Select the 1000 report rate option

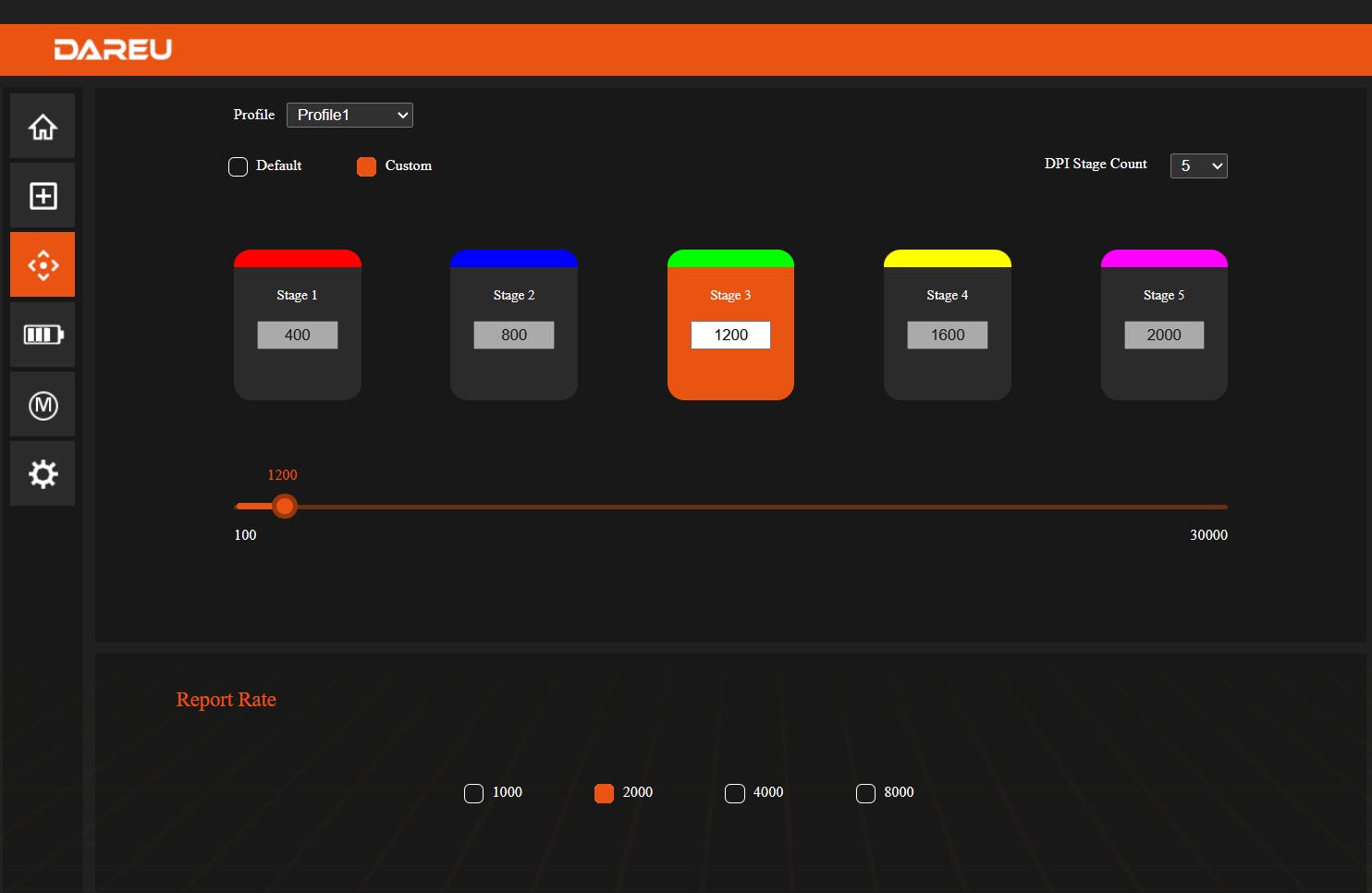tap(473, 793)
